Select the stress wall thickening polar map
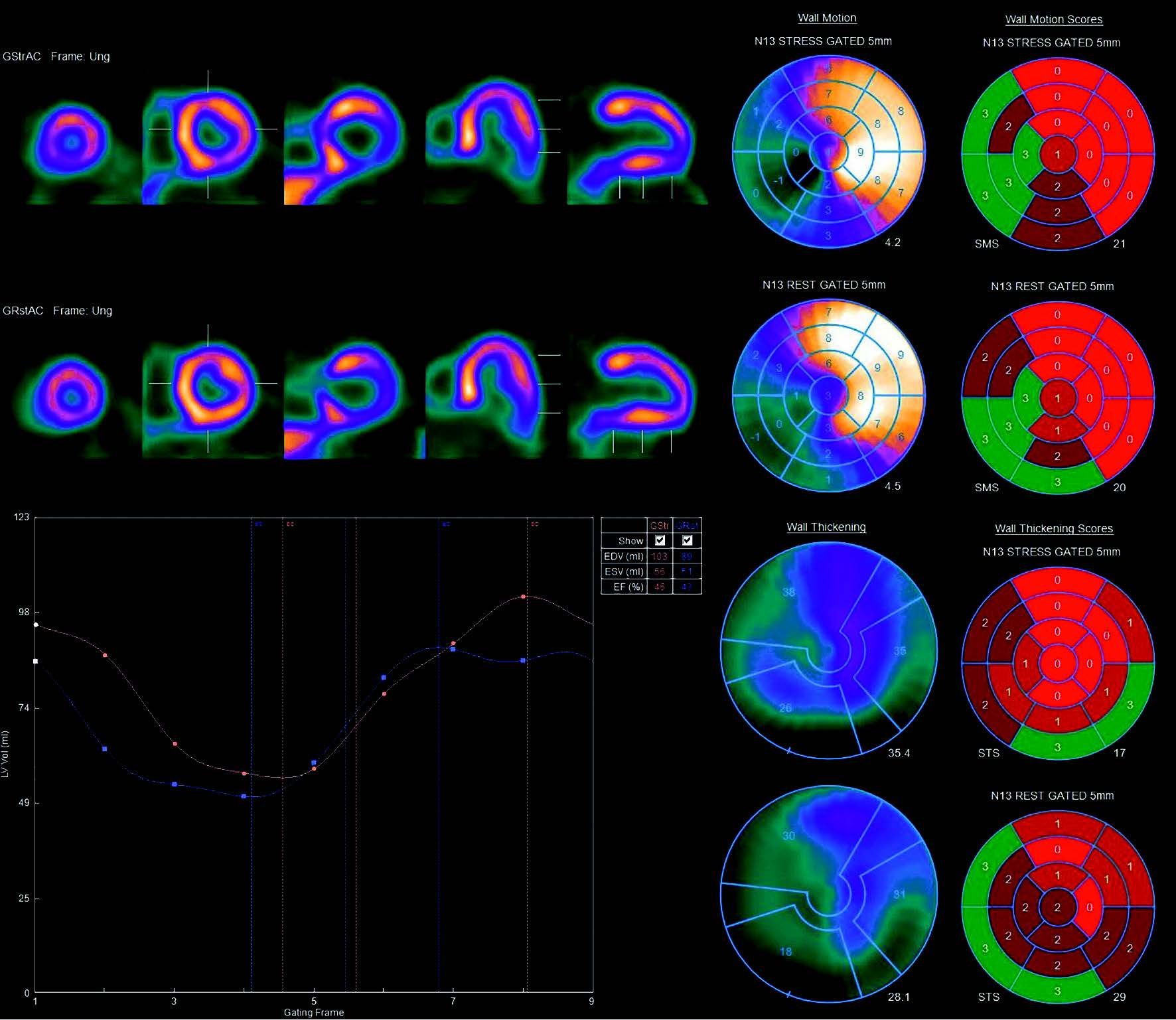The image size is (1176, 1020). pos(828,650)
